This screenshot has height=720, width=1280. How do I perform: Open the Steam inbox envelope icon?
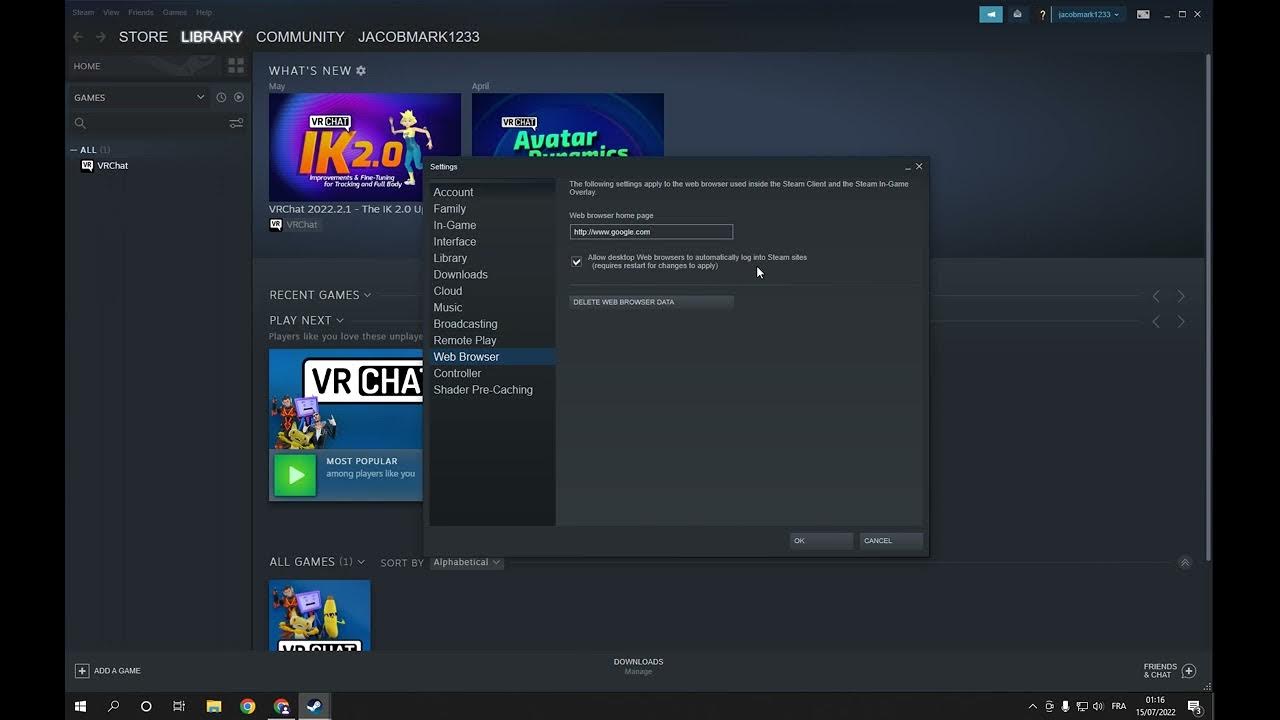(x=1017, y=14)
